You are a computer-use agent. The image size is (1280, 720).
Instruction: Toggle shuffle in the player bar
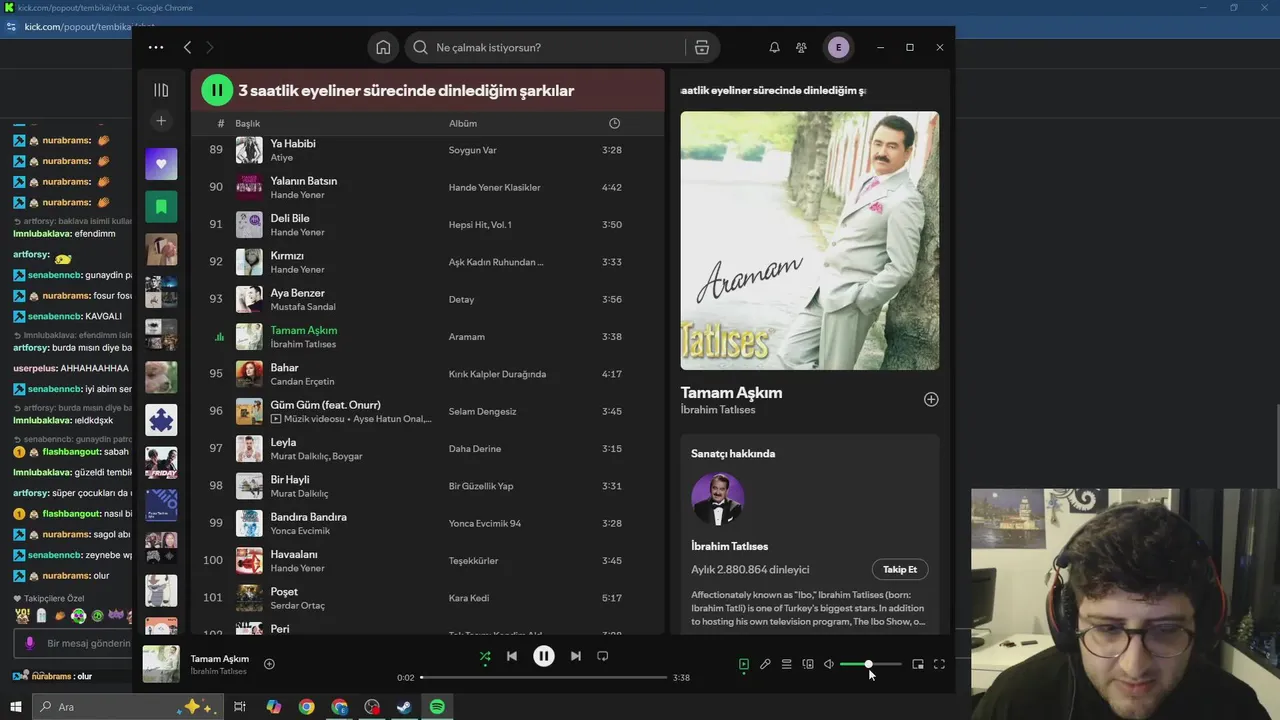pyautogui.click(x=485, y=656)
